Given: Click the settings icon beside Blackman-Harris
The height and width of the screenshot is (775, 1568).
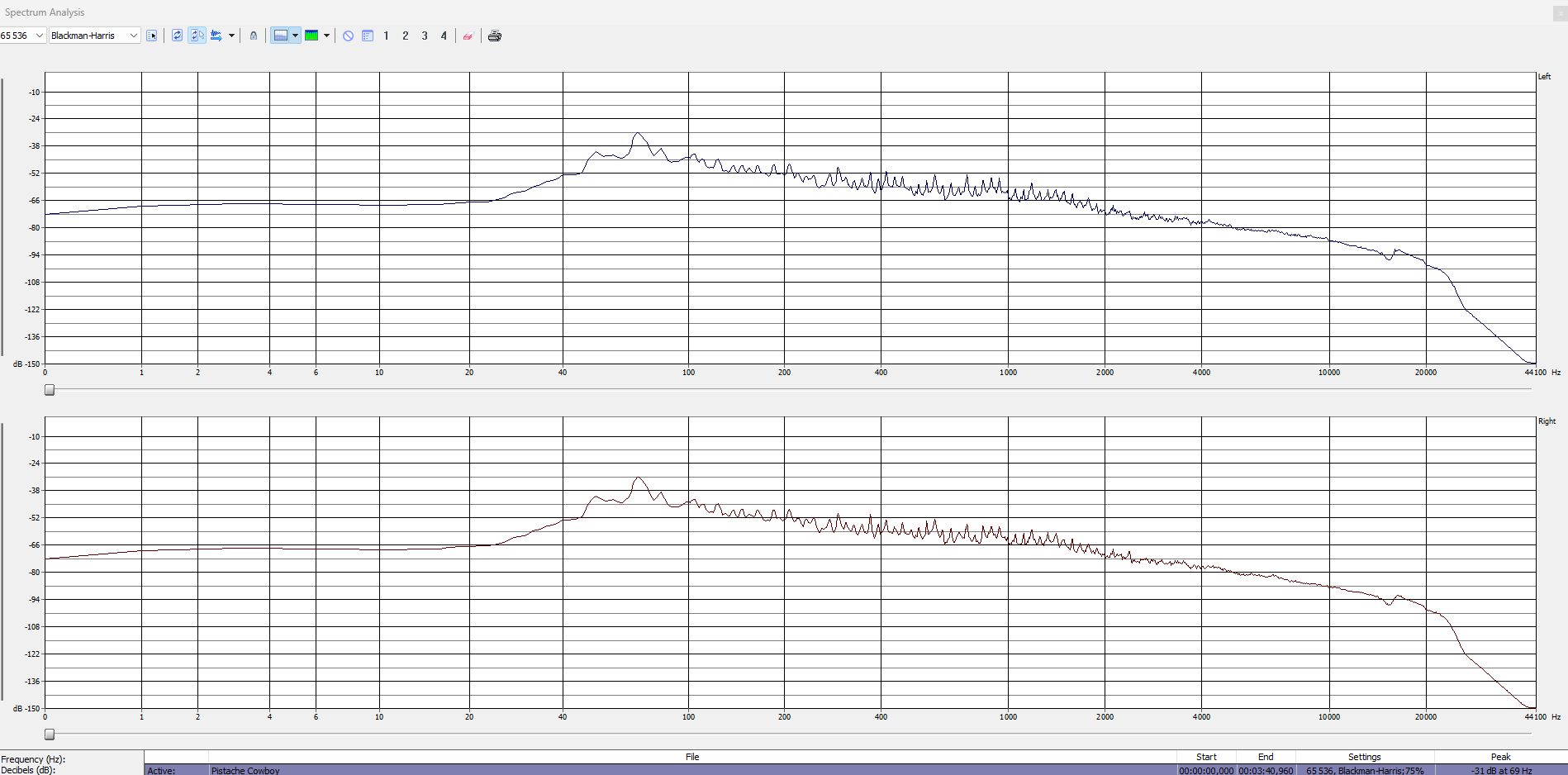Looking at the screenshot, I should (152, 36).
